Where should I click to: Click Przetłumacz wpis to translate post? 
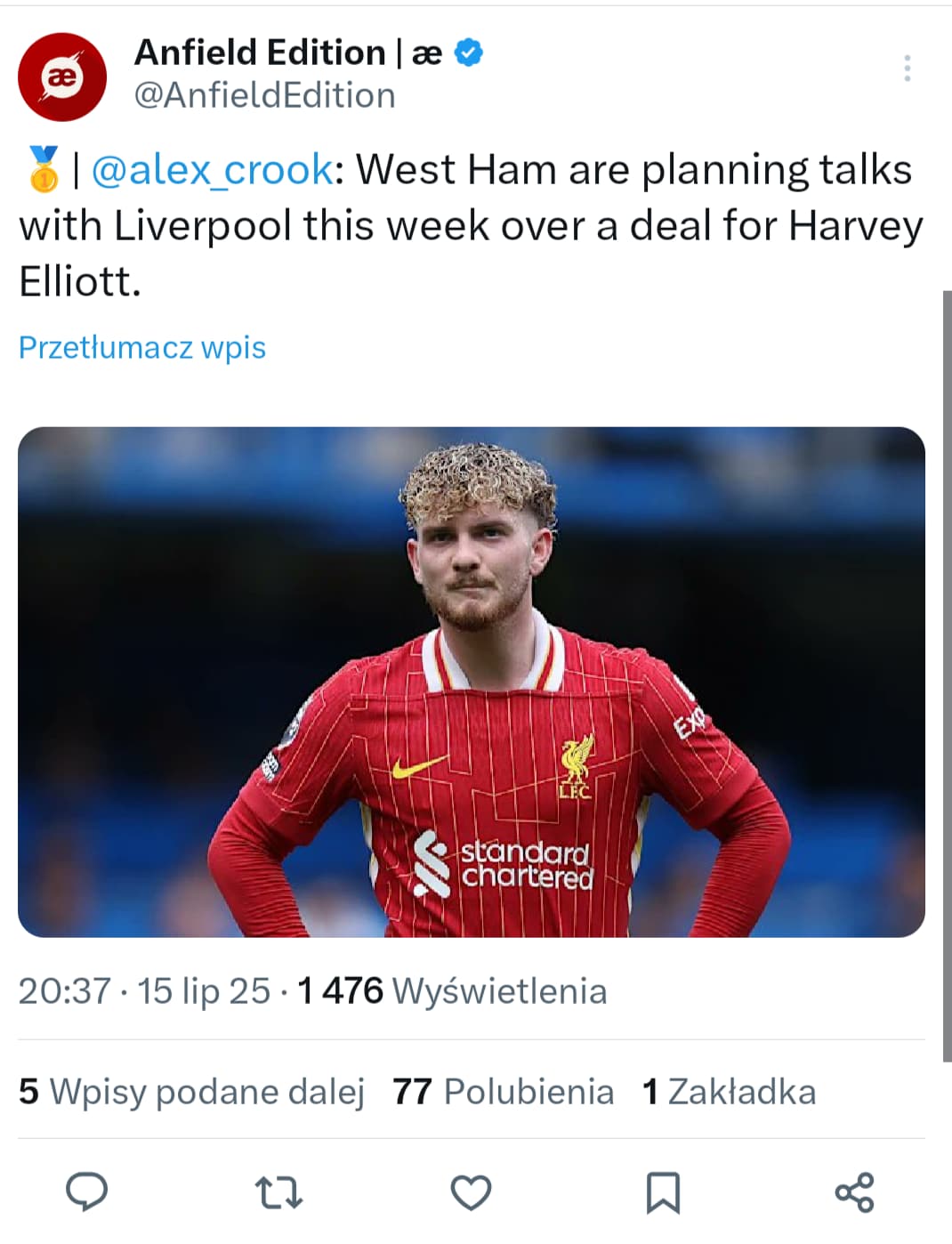(x=142, y=347)
